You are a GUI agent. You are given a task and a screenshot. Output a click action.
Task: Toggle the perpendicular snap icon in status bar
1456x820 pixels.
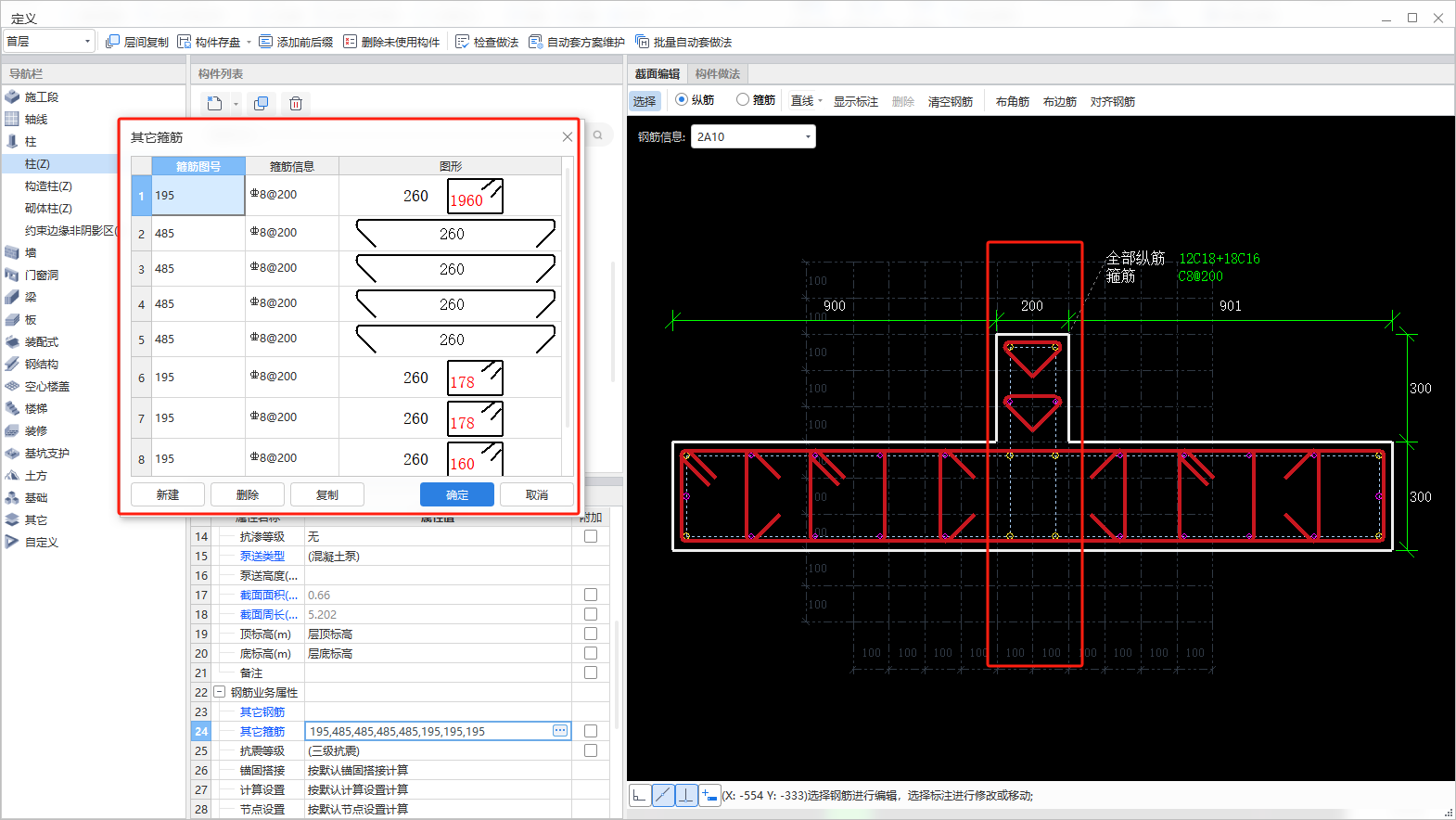pyautogui.click(x=686, y=795)
